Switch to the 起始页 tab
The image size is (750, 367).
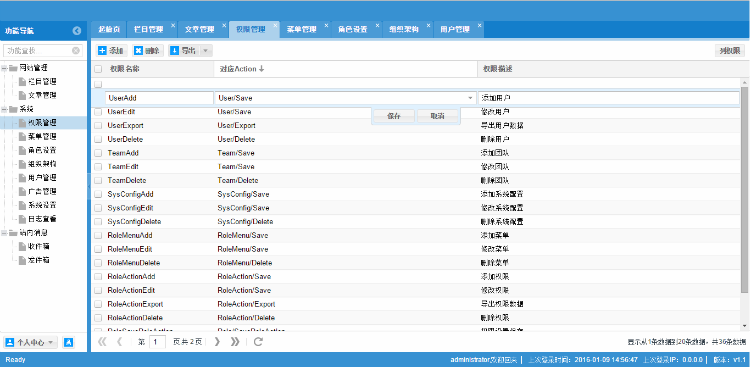[x=109, y=30]
